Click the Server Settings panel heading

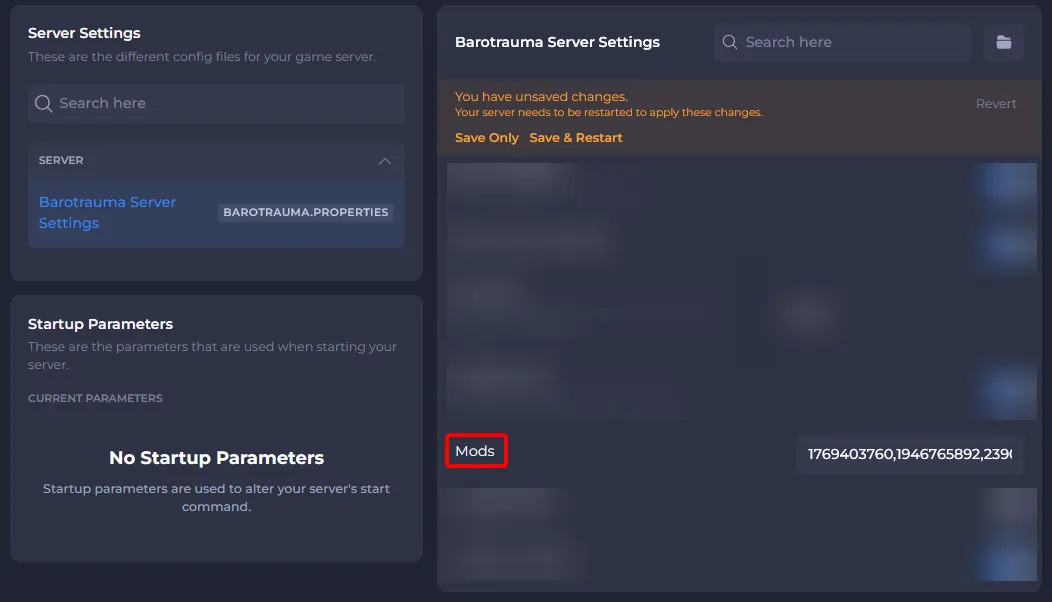(84, 33)
